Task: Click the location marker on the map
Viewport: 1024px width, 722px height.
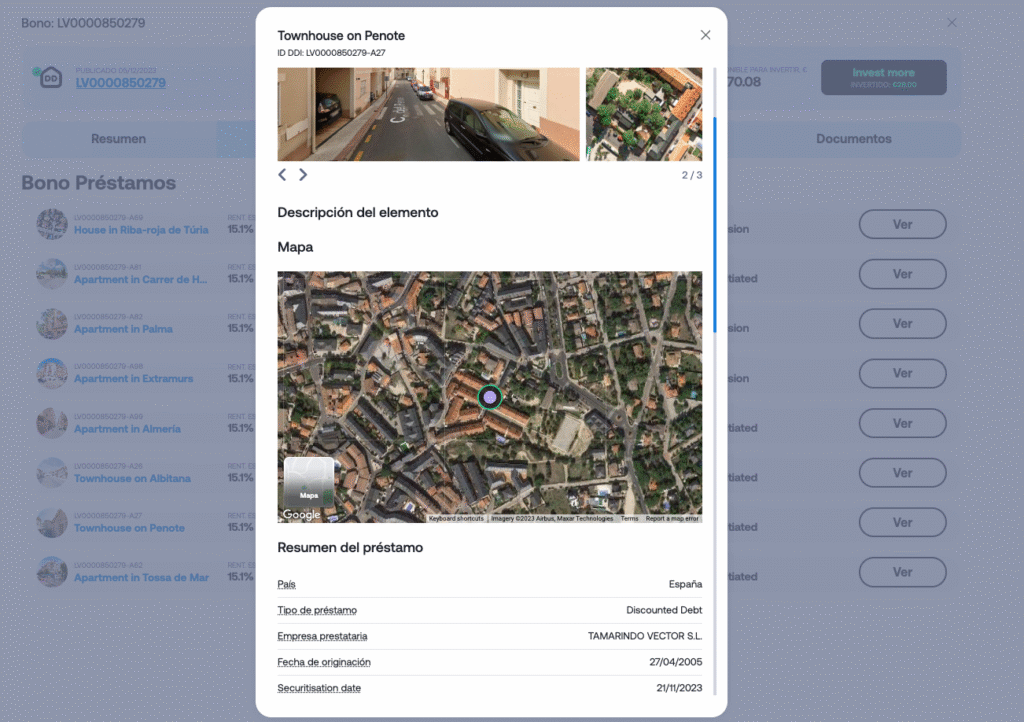Action: pos(489,397)
